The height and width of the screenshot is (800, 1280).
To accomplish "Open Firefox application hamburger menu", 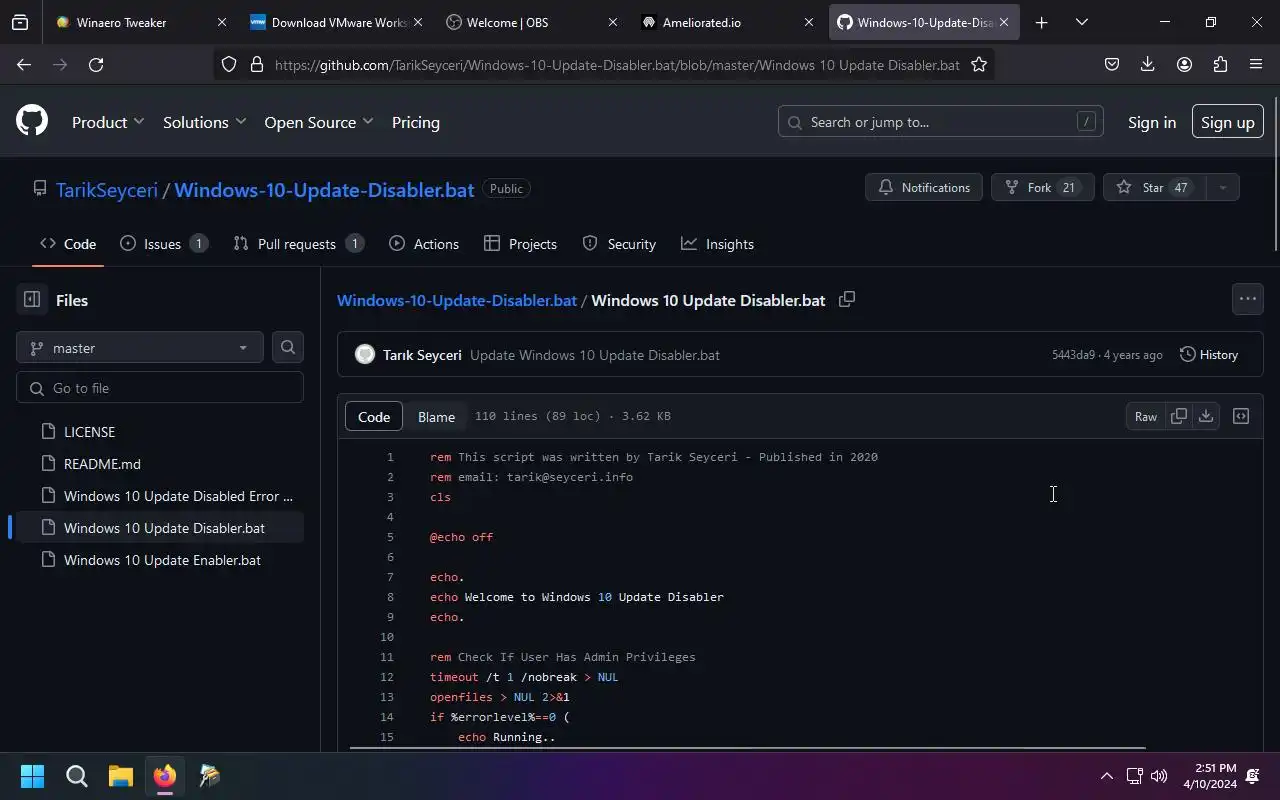I will pyautogui.click(x=1256, y=64).
